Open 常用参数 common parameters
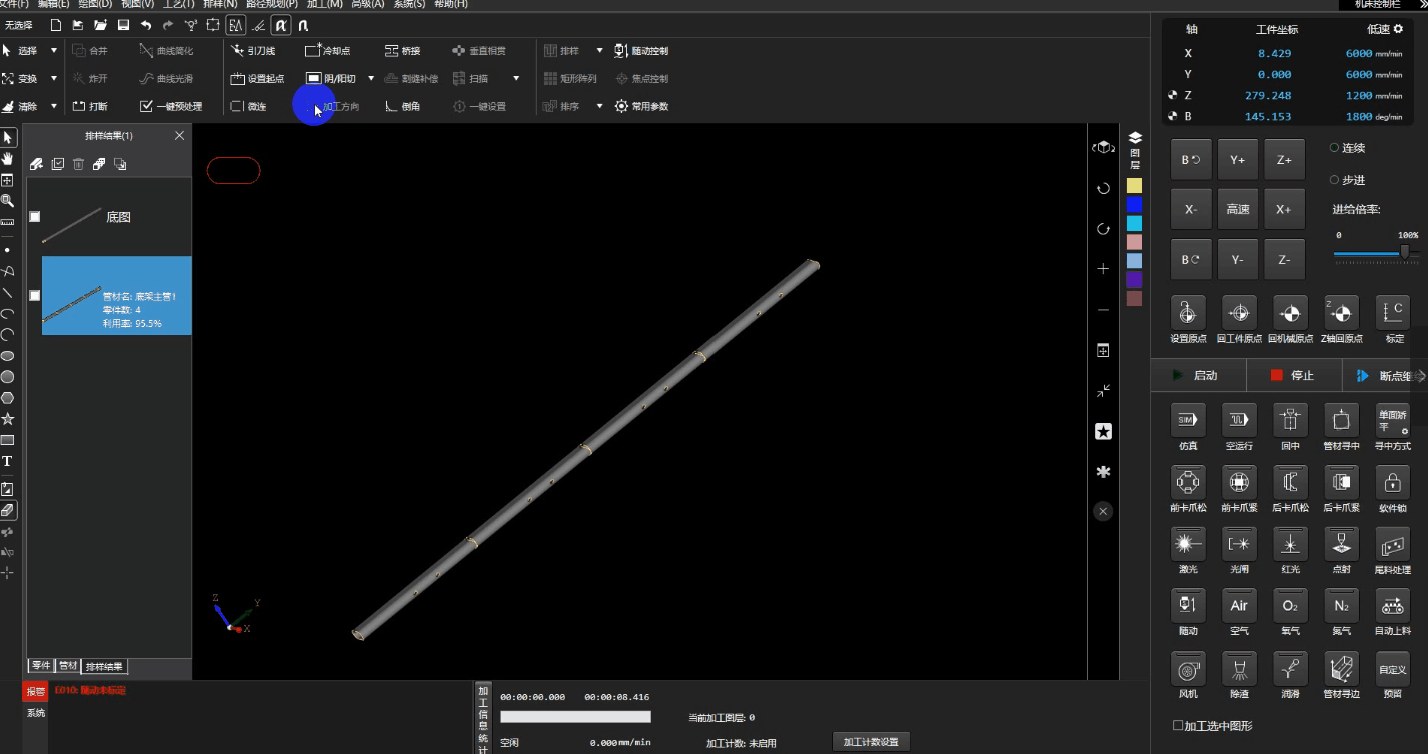This screenshot has height=754, width=1428. tap(641, 106)
